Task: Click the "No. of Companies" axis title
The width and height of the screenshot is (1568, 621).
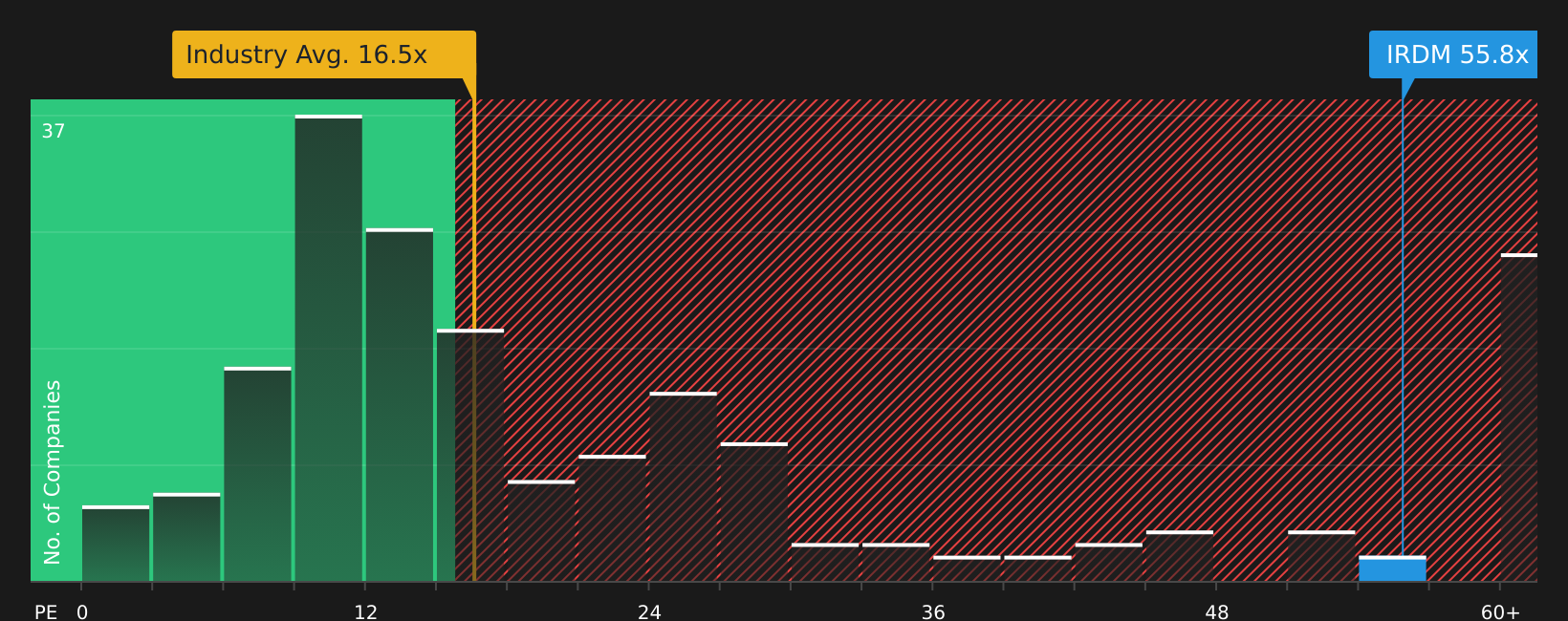Action: click(53, 472)
